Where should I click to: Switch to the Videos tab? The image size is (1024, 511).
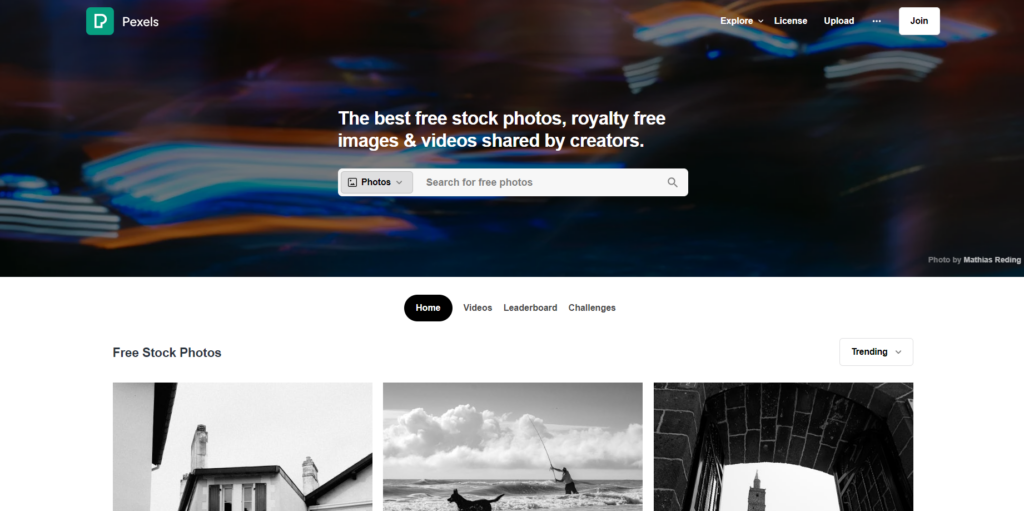pyautogui.click(x=477, y=308)
